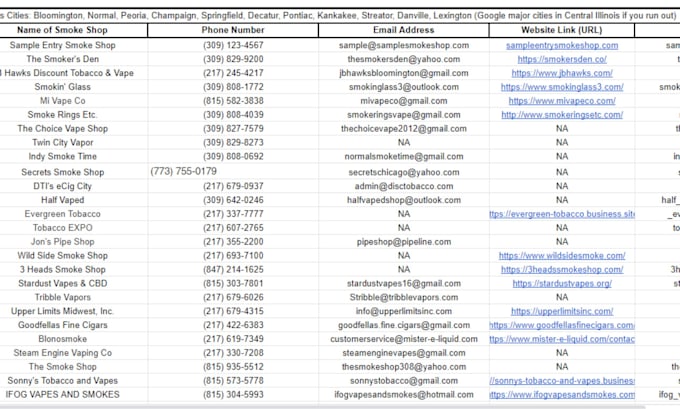
Task: Select the 'Website Link (URL)' header cell
Action: (x=562, y=30)
